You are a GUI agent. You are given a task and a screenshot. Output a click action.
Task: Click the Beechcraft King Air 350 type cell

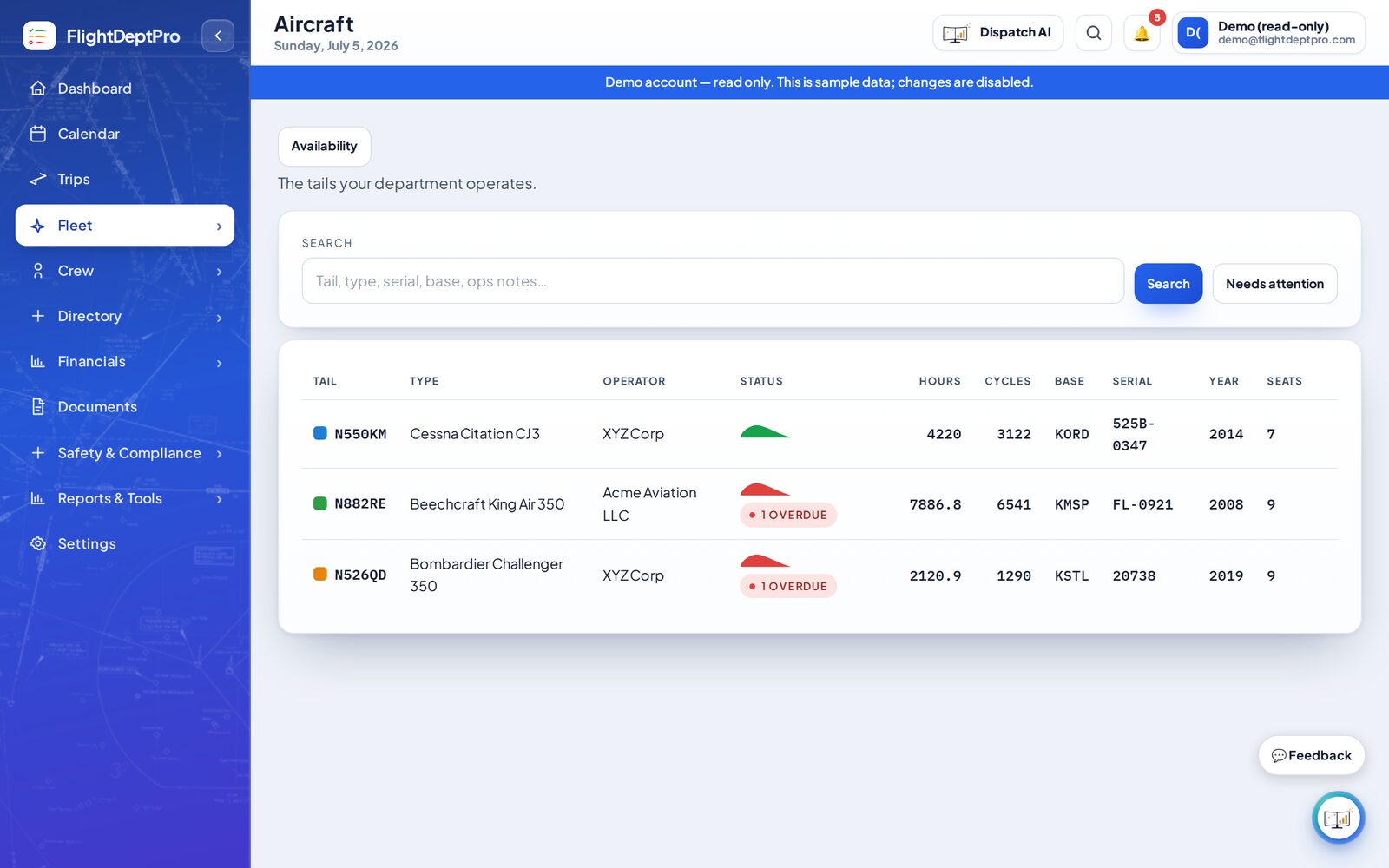click(487, 504)
